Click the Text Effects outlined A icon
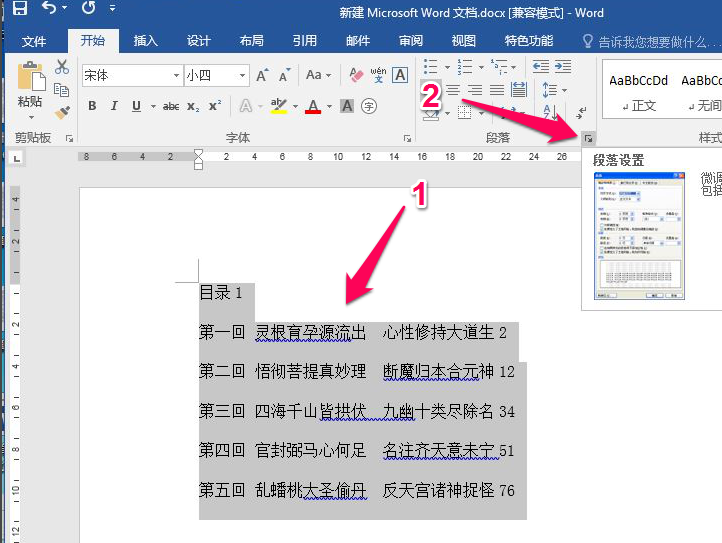 tap(245, 106)
